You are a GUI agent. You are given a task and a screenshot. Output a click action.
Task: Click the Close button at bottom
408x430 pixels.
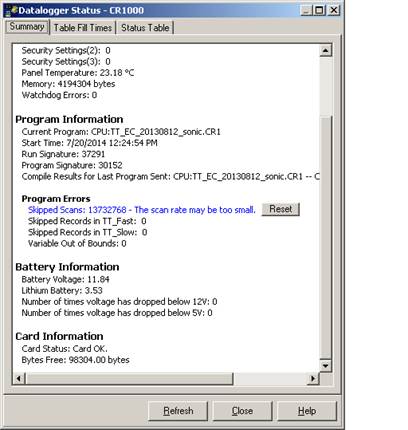coord(242,411)
